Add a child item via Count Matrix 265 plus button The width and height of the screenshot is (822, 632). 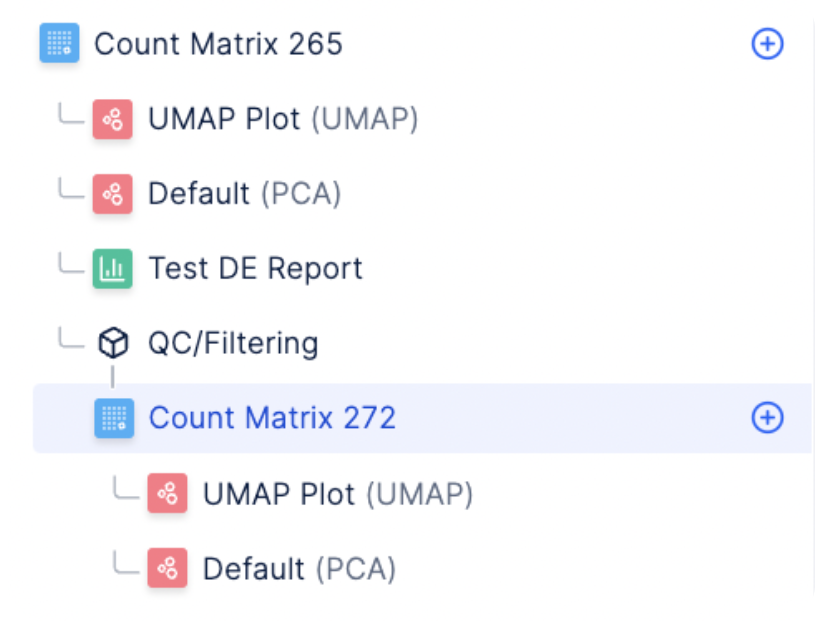click(x=767, y=43)
